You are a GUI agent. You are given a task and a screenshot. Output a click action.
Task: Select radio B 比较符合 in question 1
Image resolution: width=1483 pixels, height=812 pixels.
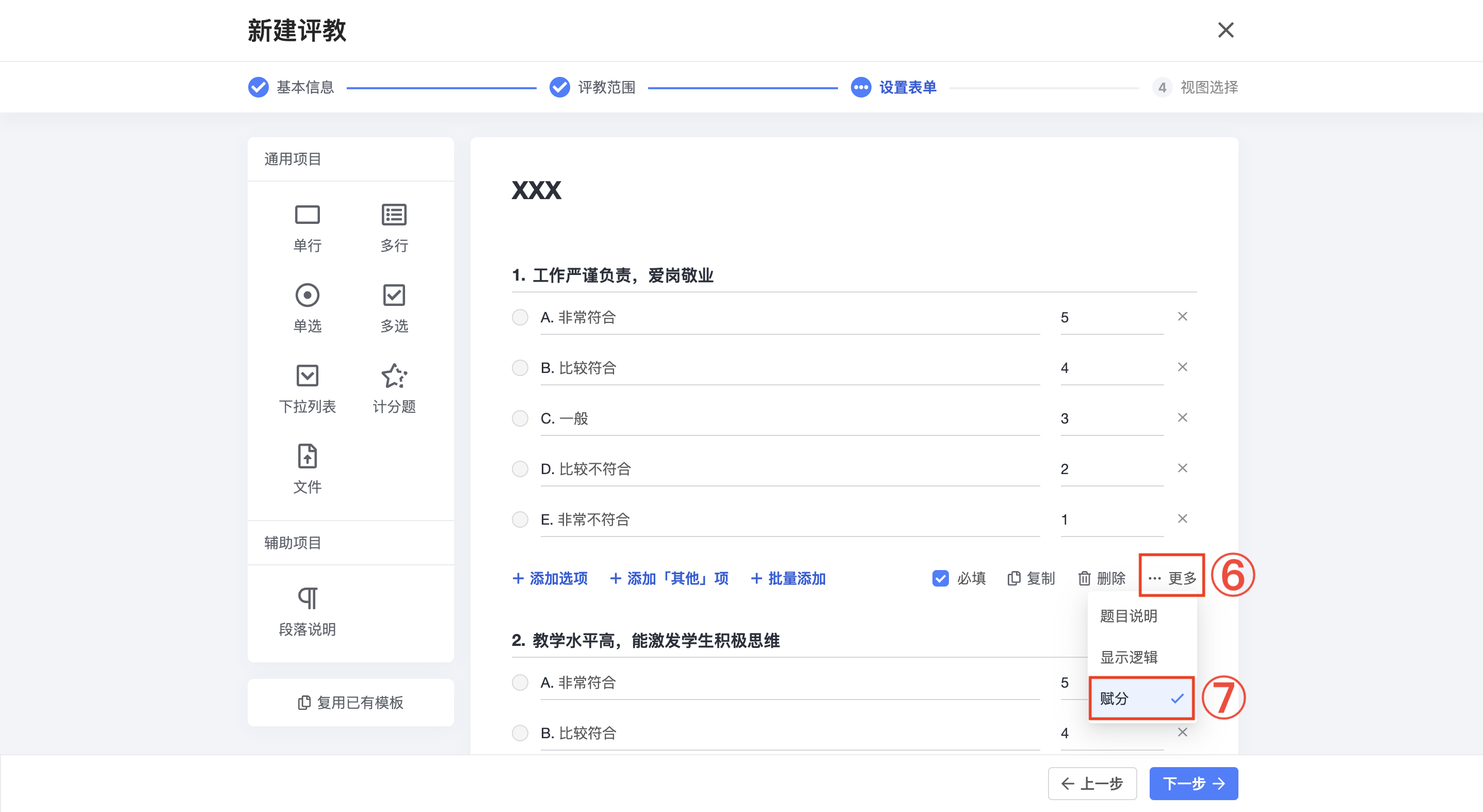[520, 368]
